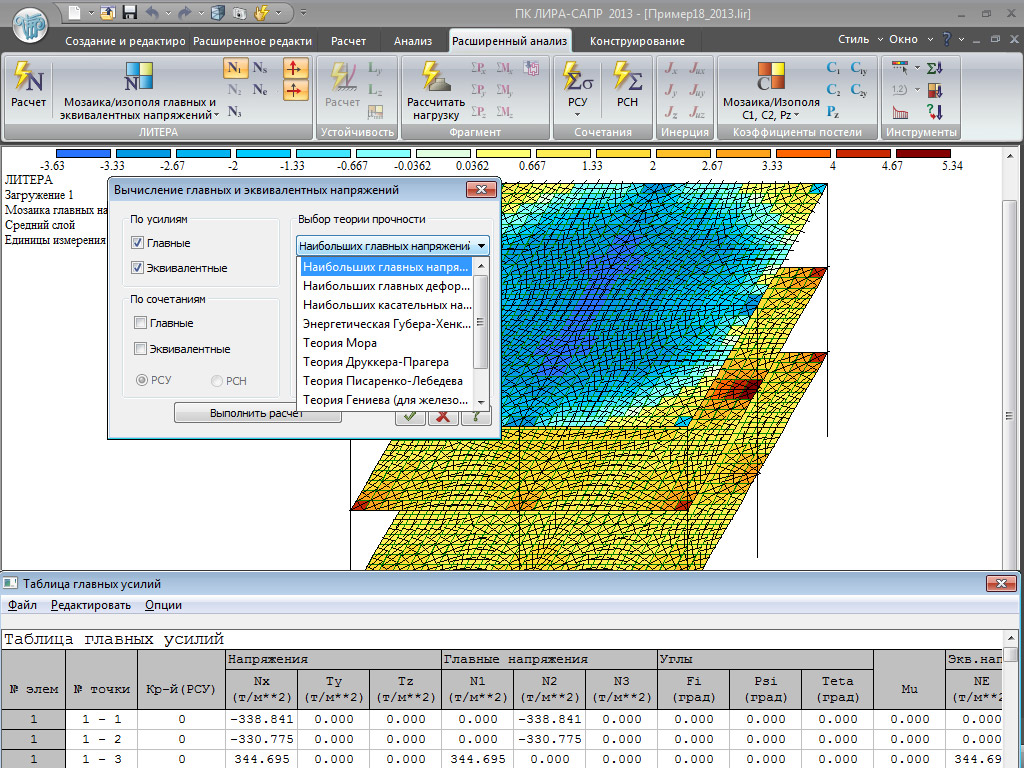Collapse the strength theory combo box
The height and width of the screenshot is (768, 1024).
(481, 245)
